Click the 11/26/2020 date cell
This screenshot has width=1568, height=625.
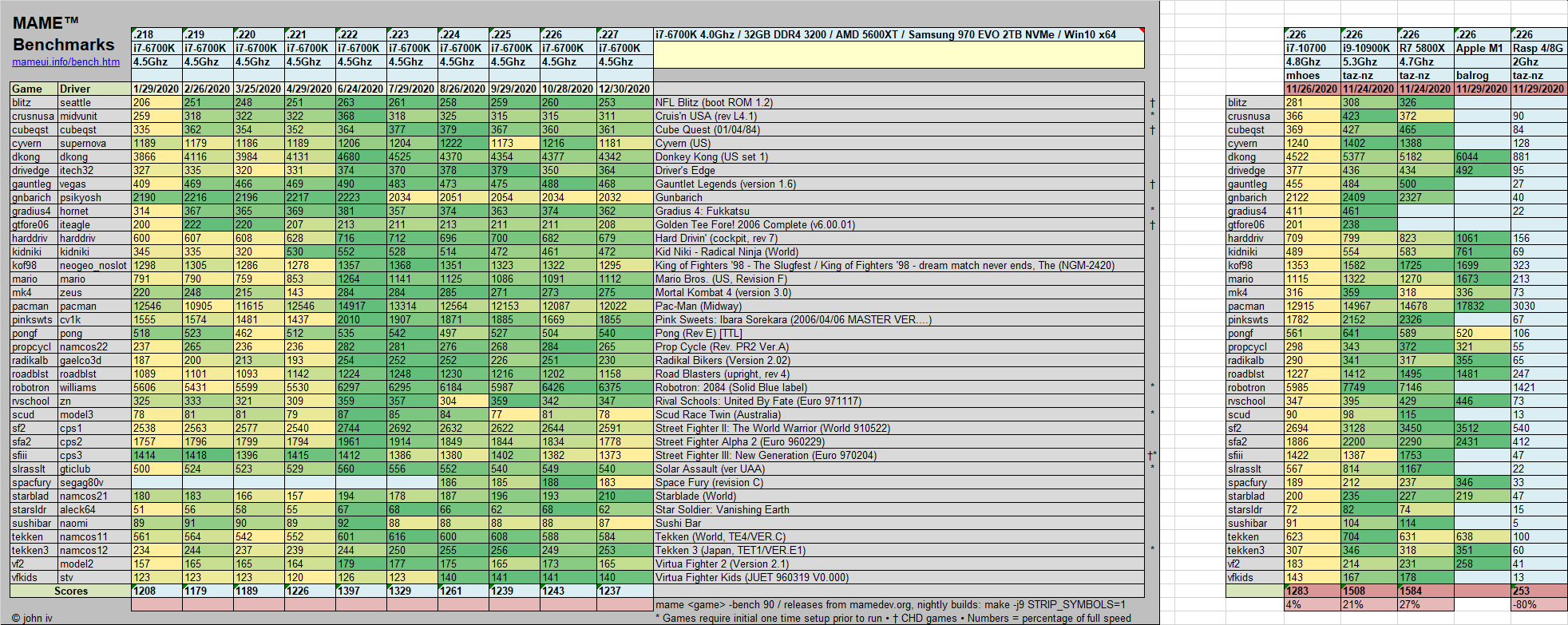[x=1313, y=89]
